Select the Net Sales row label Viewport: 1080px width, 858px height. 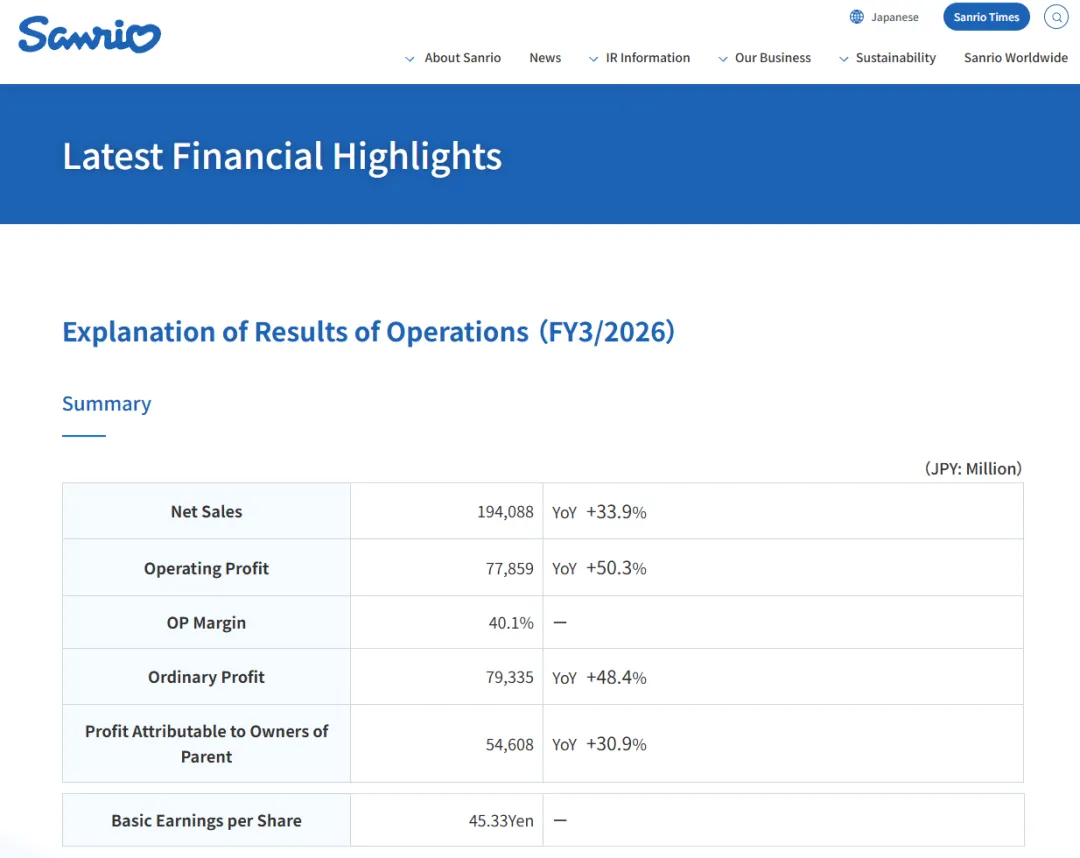[x=207, y=512]
